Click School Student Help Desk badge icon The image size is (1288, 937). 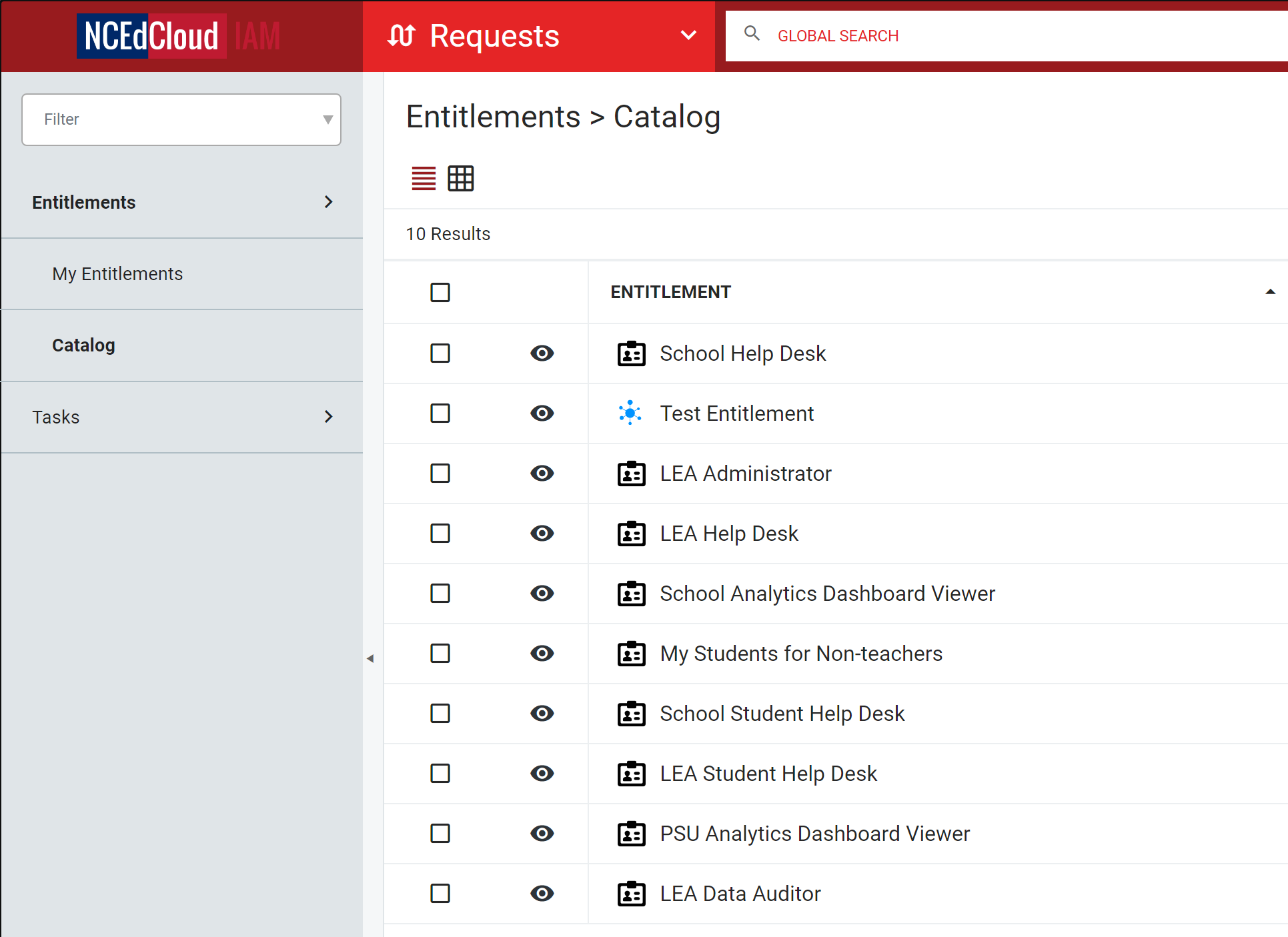pos(631,714)
